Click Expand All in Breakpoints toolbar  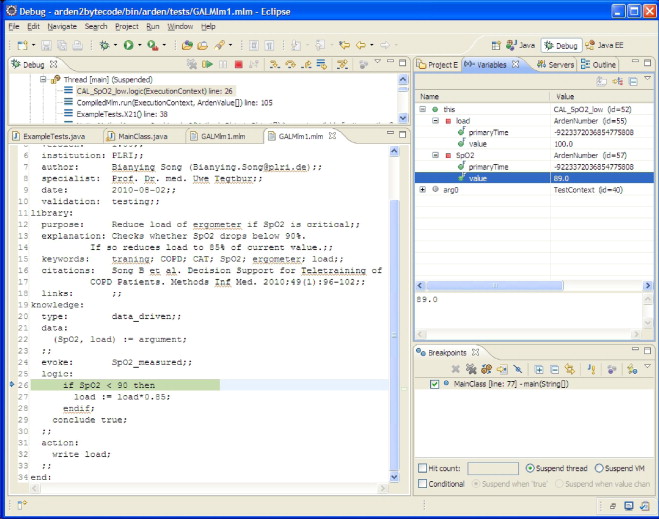(538, 369)
